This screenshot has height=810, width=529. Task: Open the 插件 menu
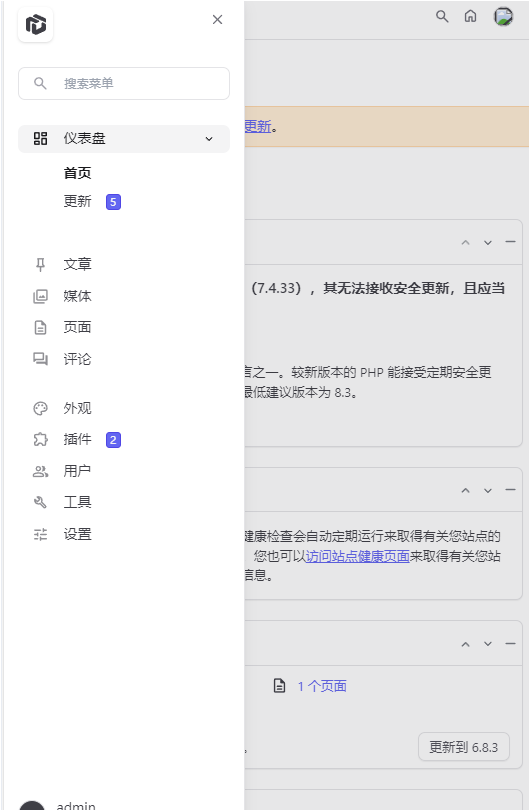(x=77, y=439)
